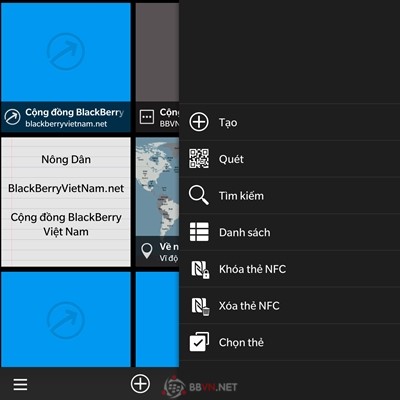Open the gray text tag tile

157,68
